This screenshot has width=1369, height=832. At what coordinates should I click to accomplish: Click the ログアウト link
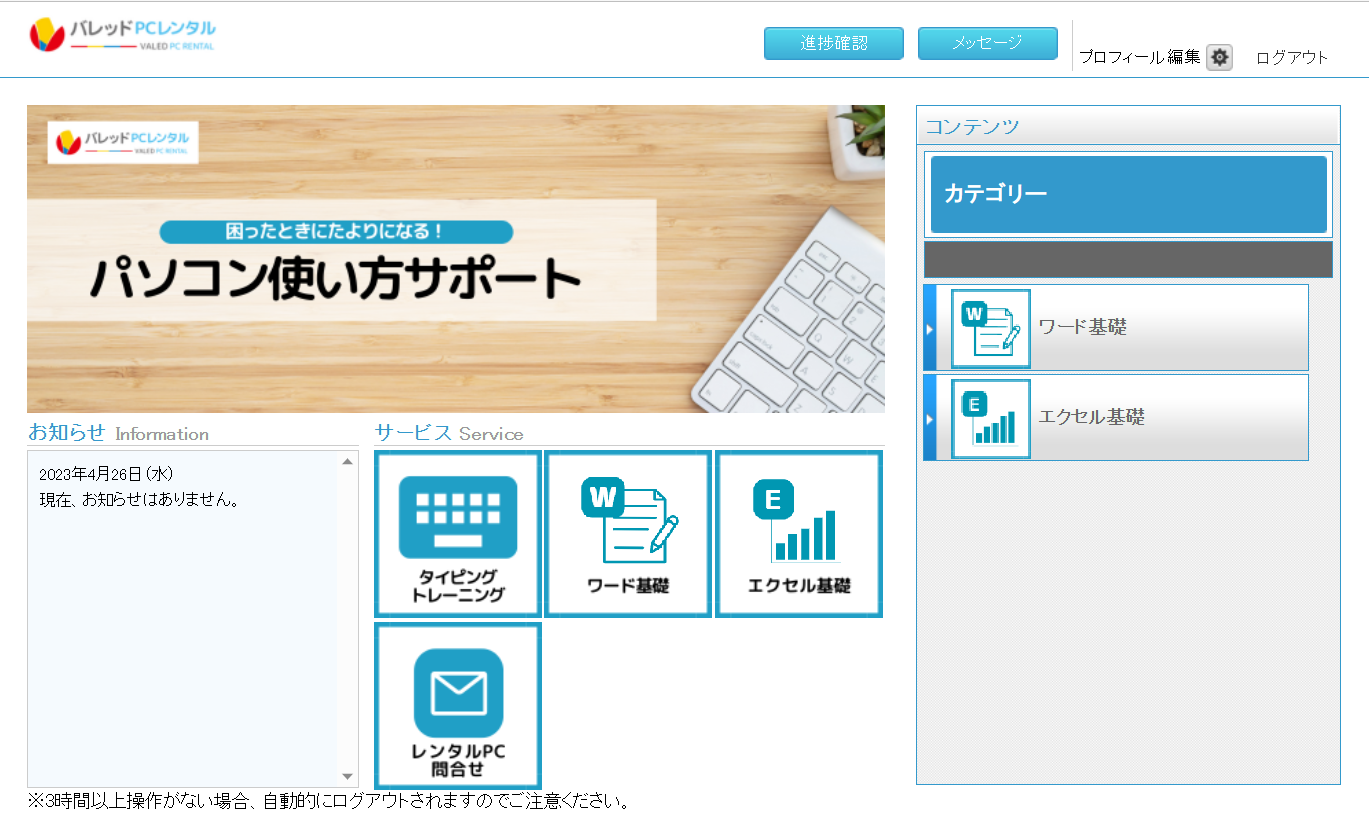coord(1292,58)
